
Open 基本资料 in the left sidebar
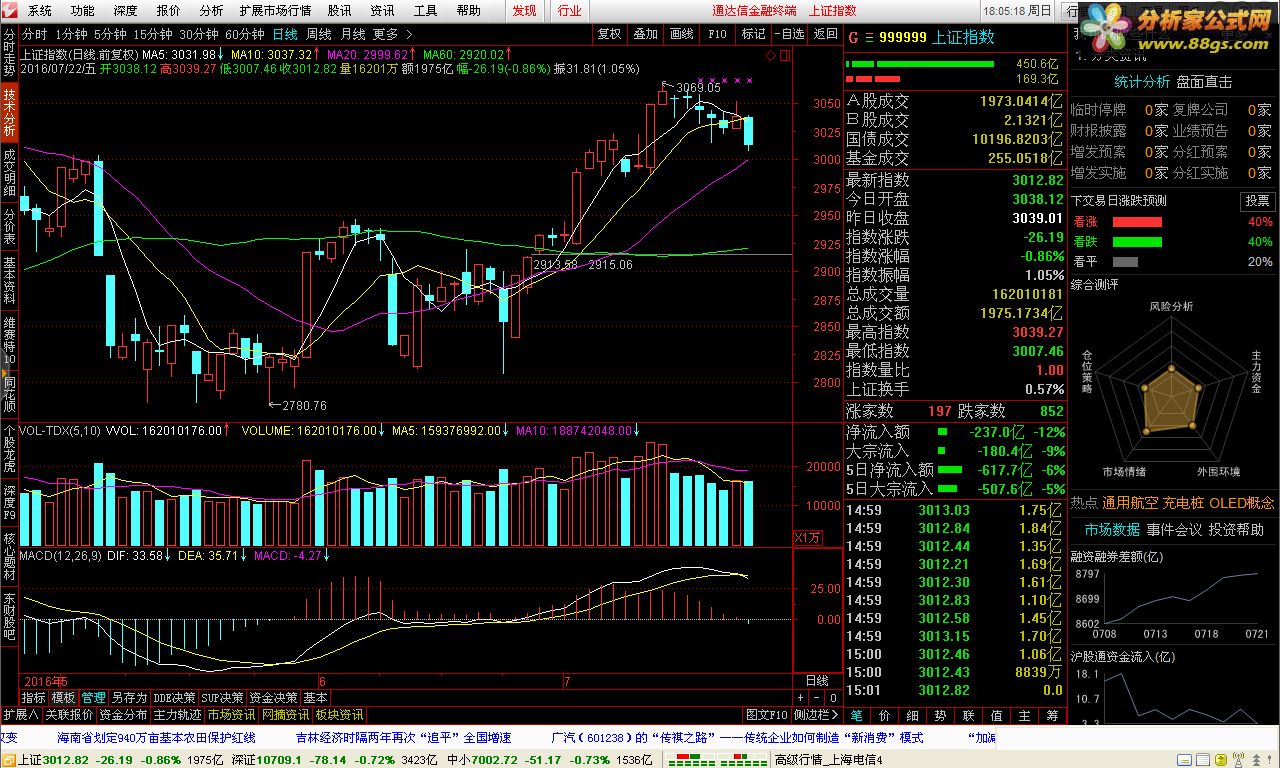pyautogui.click(x=9, y=281)
